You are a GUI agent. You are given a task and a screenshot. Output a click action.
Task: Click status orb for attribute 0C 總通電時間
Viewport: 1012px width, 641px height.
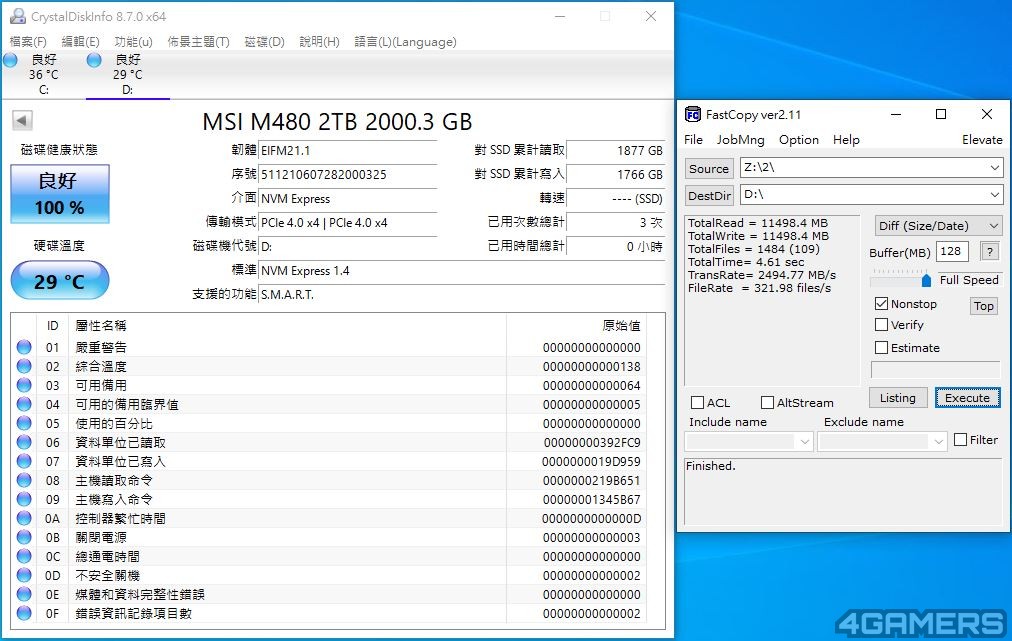[x=24, y=556]
